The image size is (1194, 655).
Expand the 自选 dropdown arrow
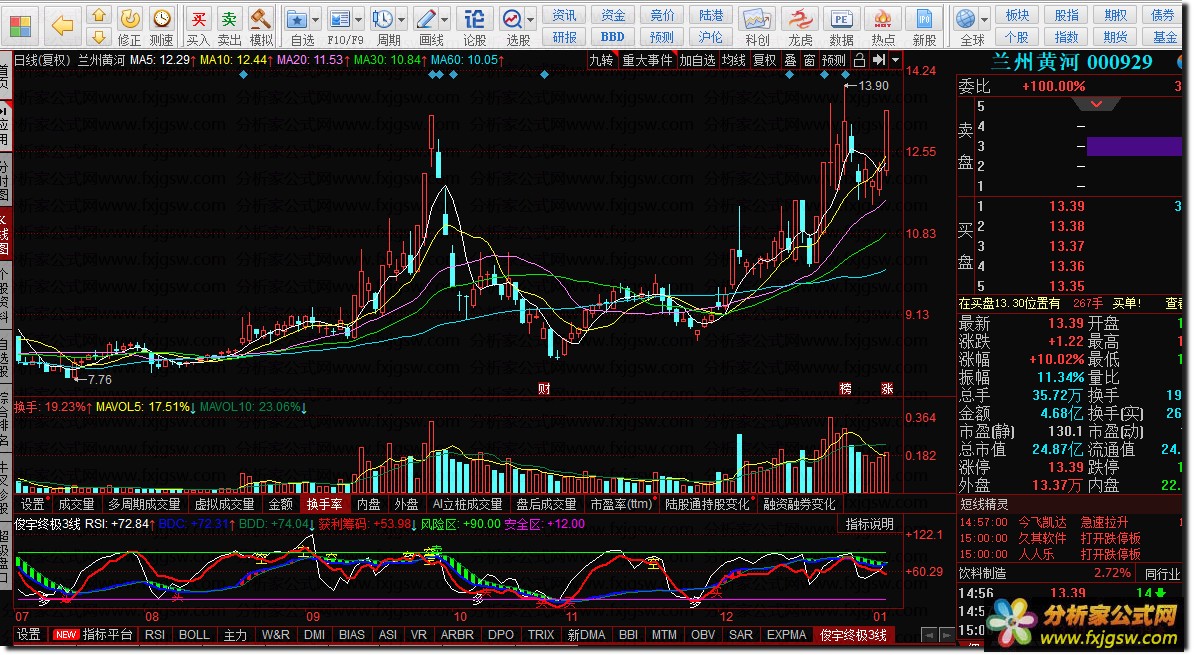(315, 21)
